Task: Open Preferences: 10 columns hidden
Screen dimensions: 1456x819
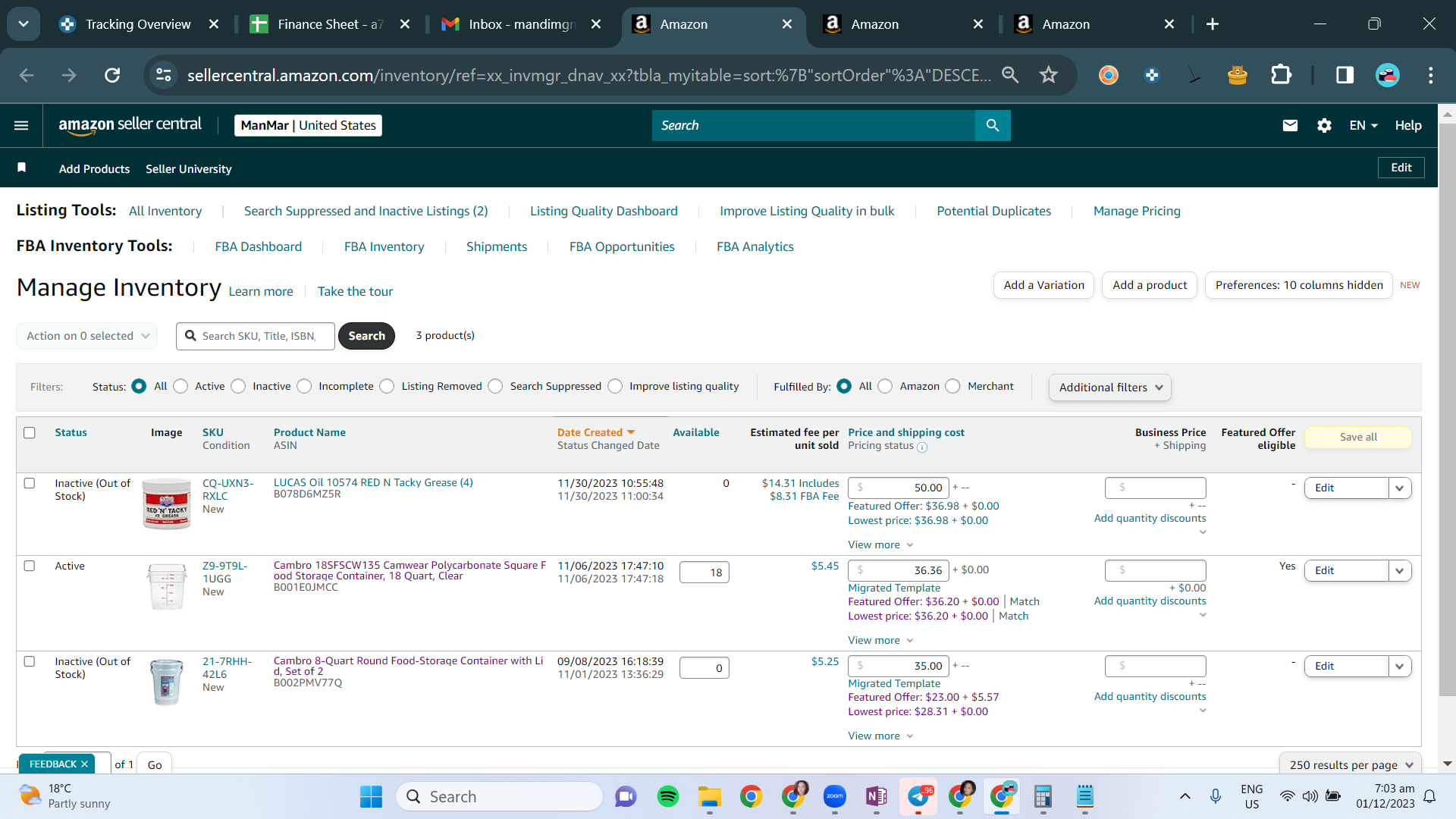Action: pos(1299,285)
